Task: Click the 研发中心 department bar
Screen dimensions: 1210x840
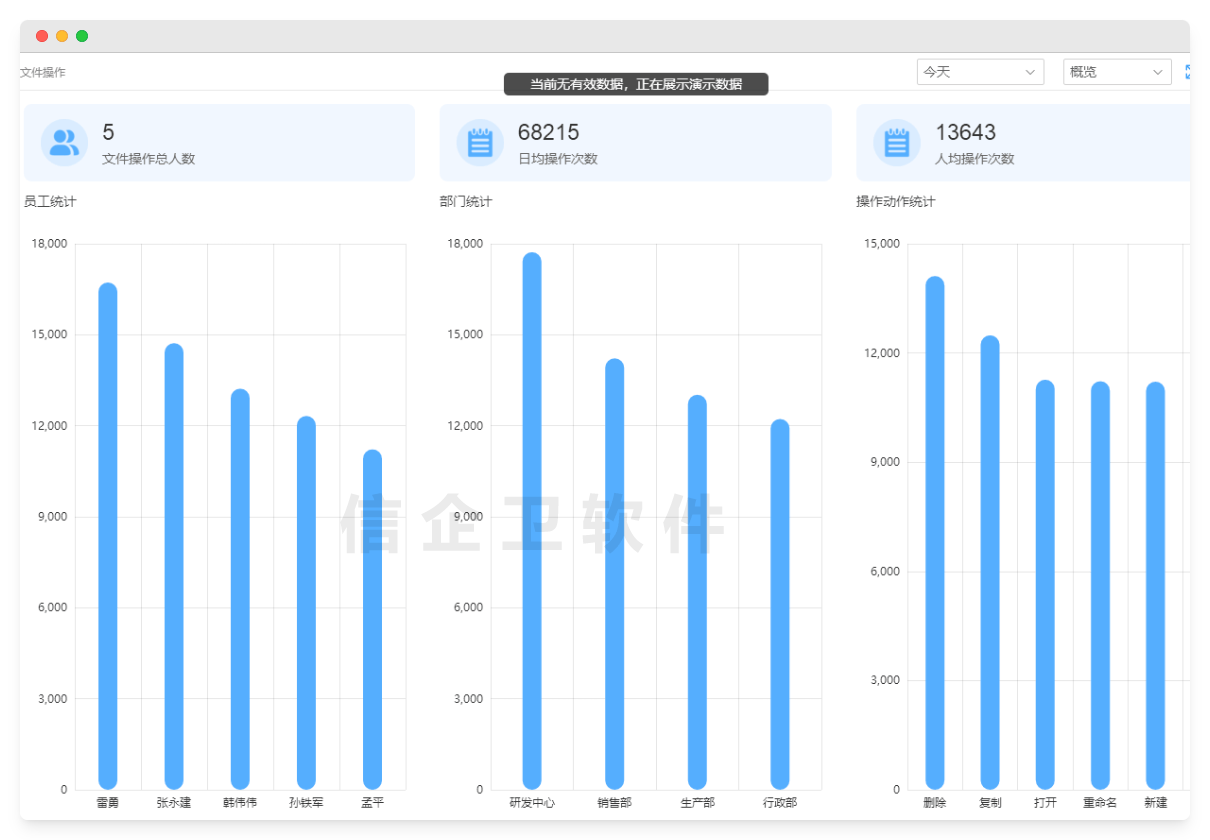Action: [x=532, y=520]
